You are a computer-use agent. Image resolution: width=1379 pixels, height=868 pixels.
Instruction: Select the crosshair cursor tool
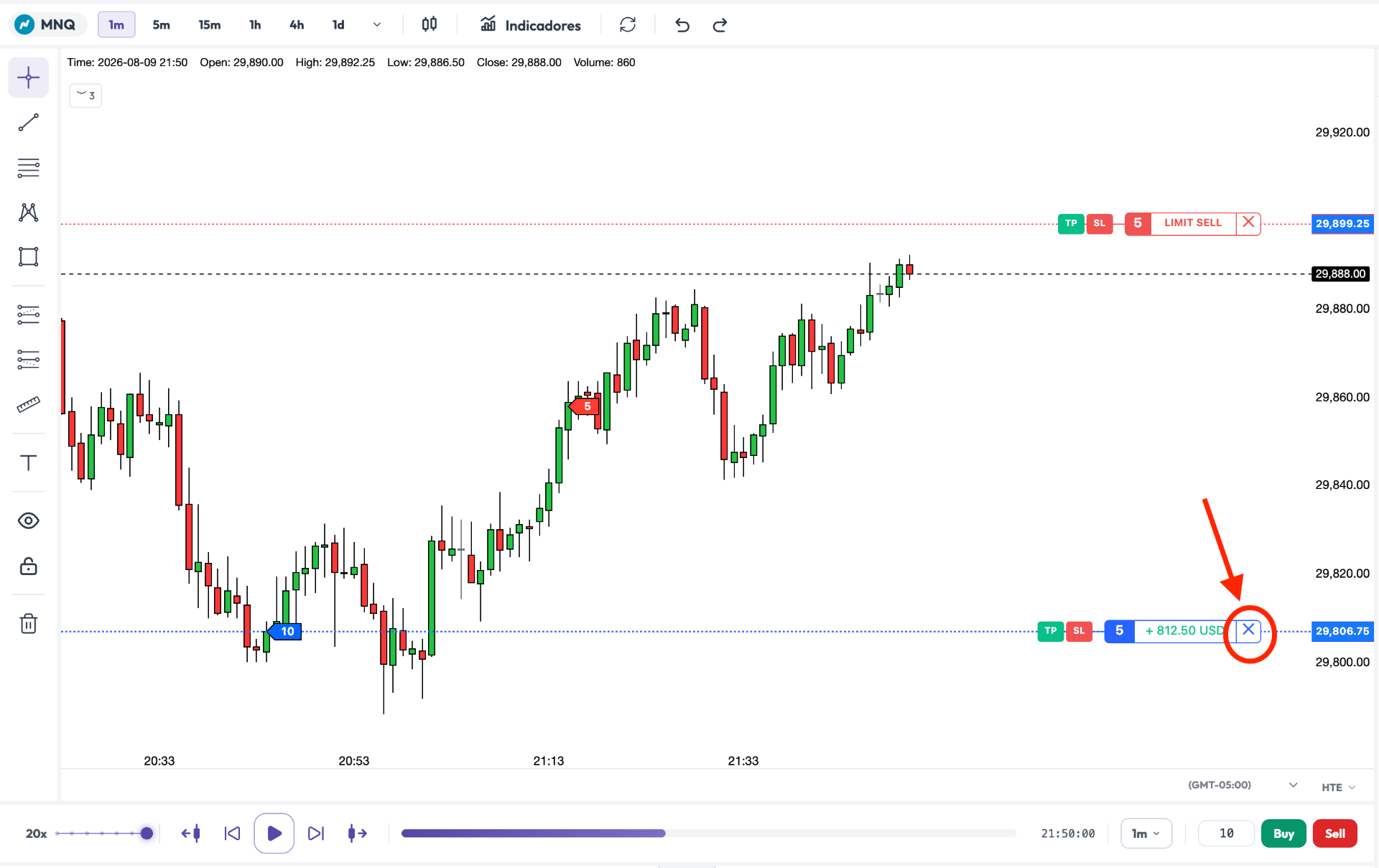click(28, 78)
